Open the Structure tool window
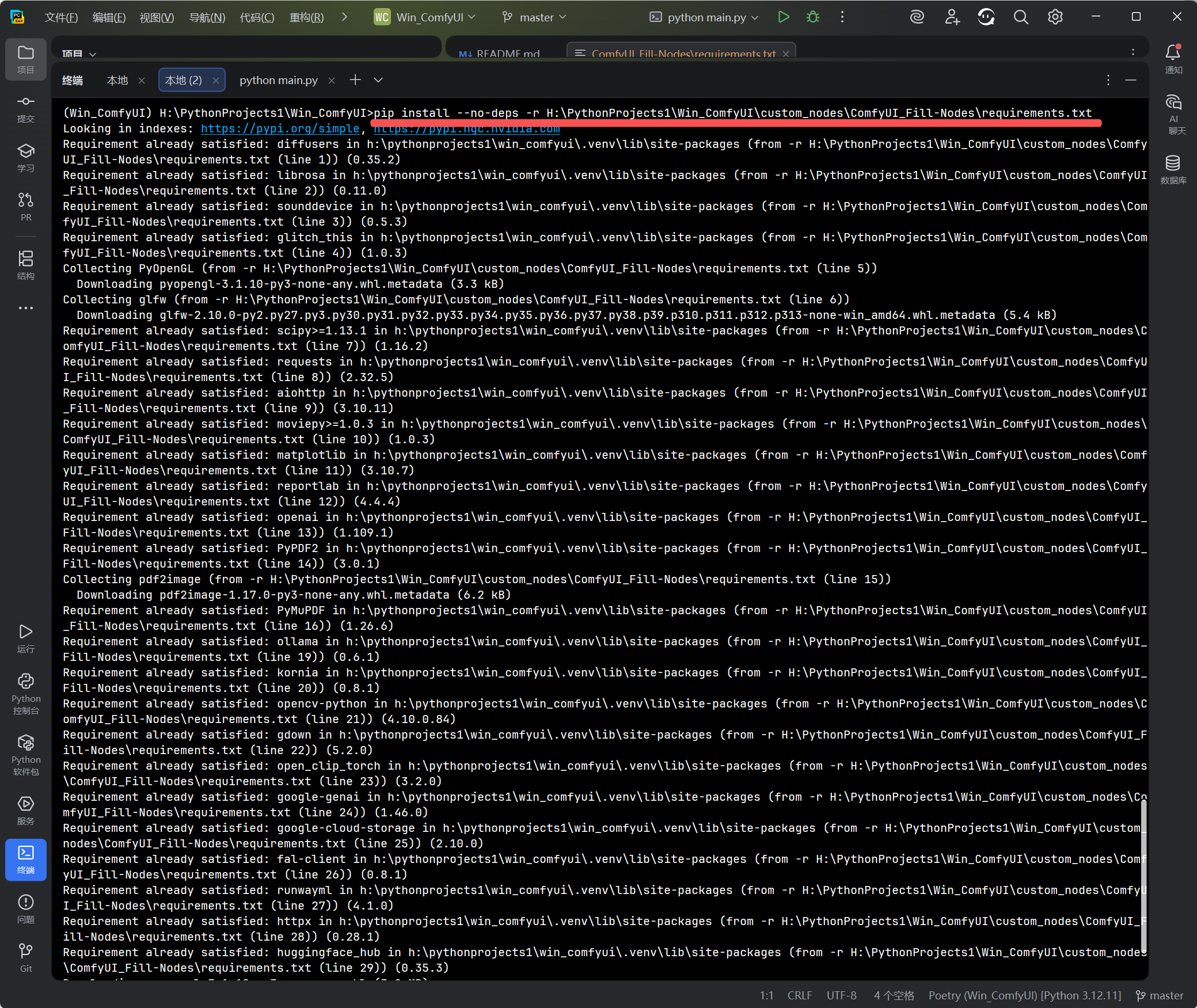The width and height of the screenshot is (1197, 1008). click(x=25, y=265)
